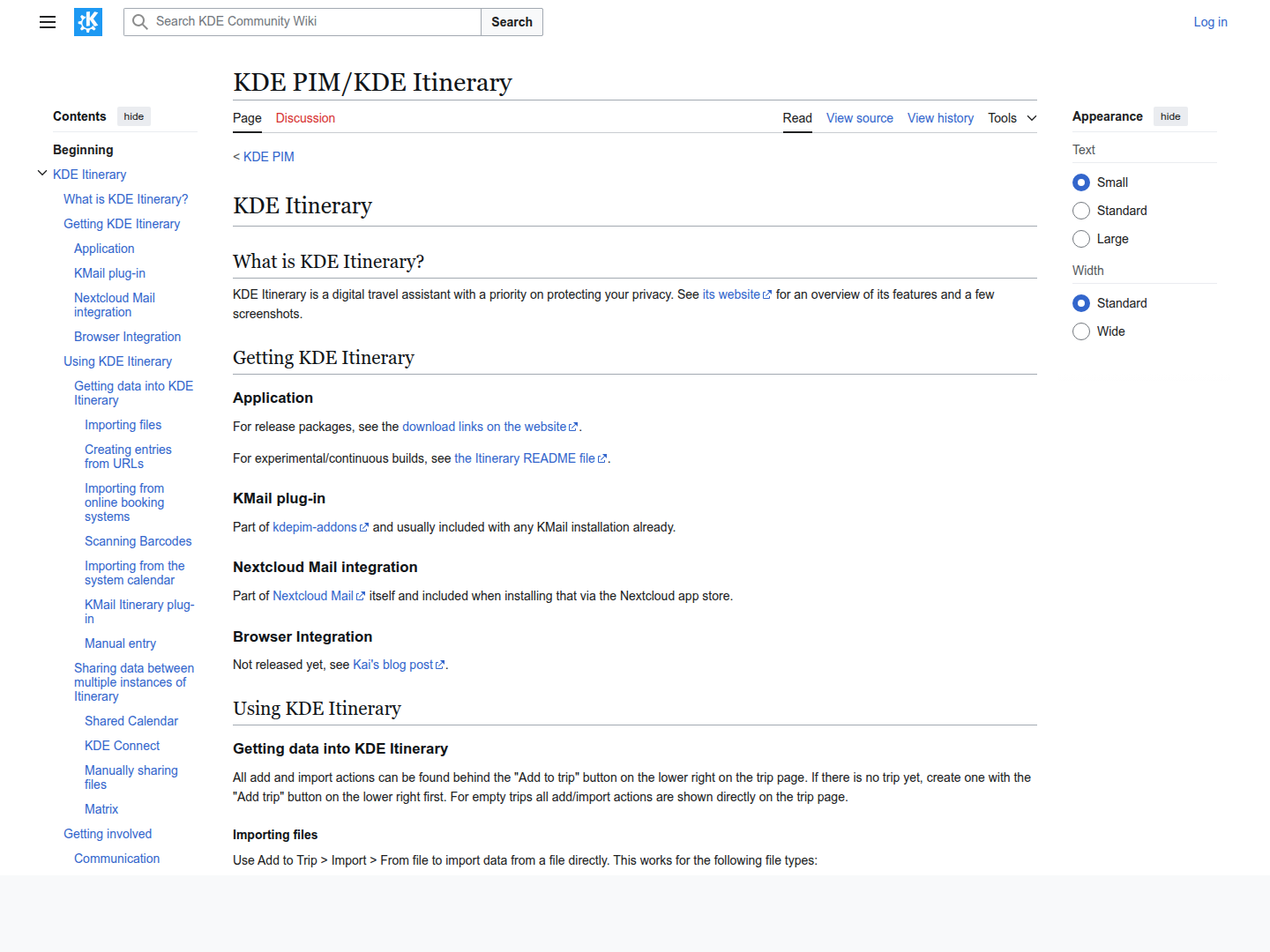The width and height of the screenshot is (1270, 952).
Task: Select Large text size
Action: pos(1081,239)
